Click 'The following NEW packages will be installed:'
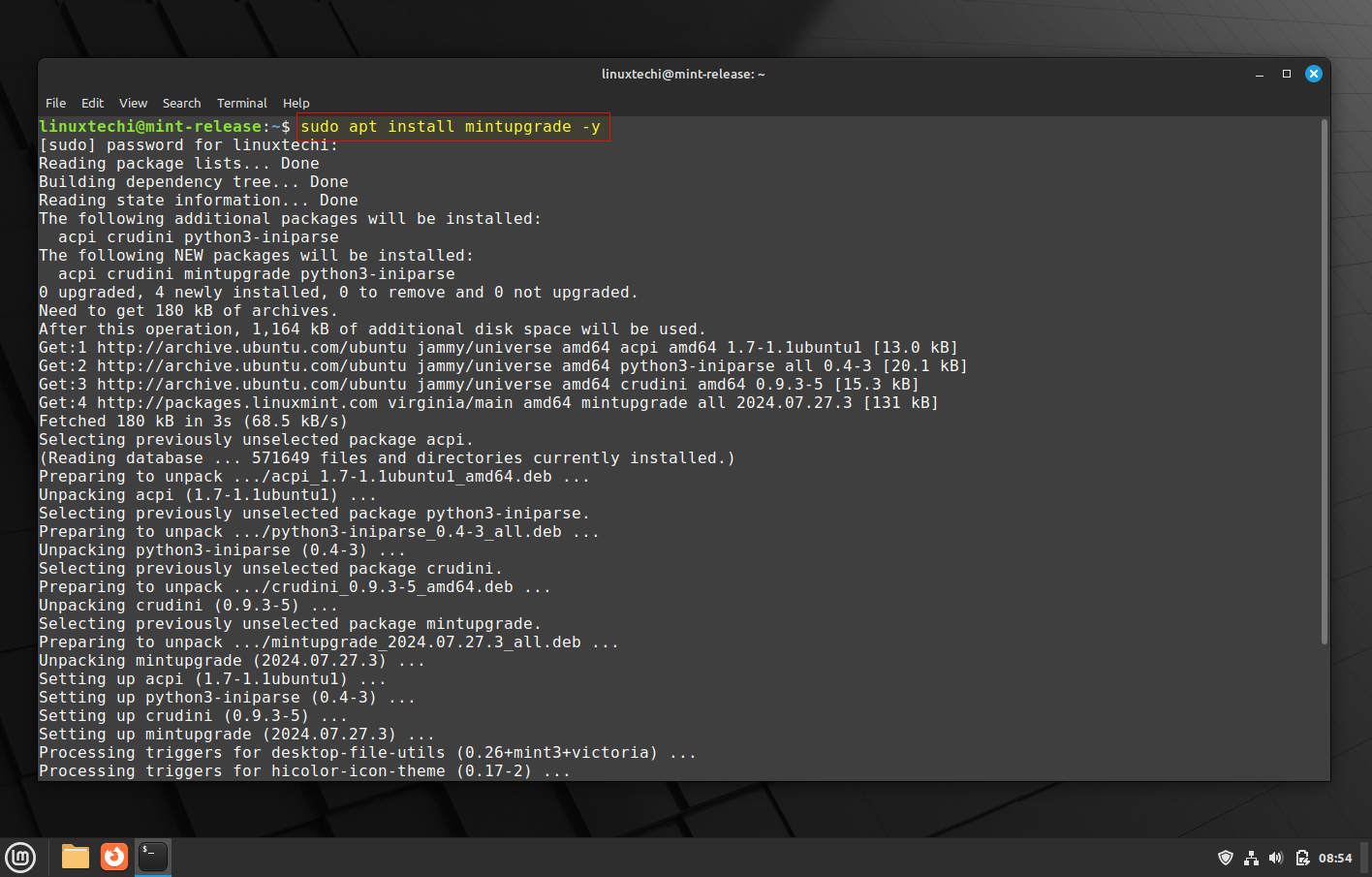Image resolution: width=1372 pixels, height=877 pixels. [x=257, y=256]
